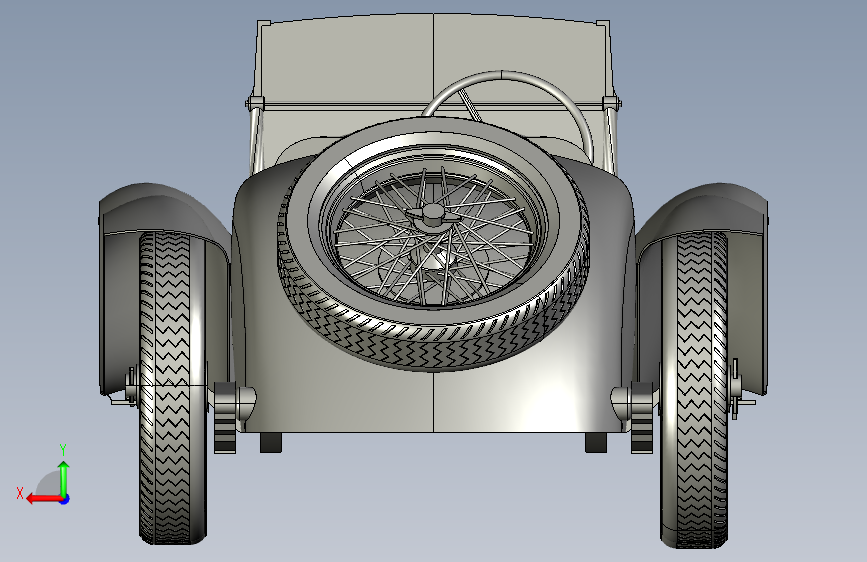Click the red X axis arrow of the triad
The image size is (867, 562).
click(43, 499)
